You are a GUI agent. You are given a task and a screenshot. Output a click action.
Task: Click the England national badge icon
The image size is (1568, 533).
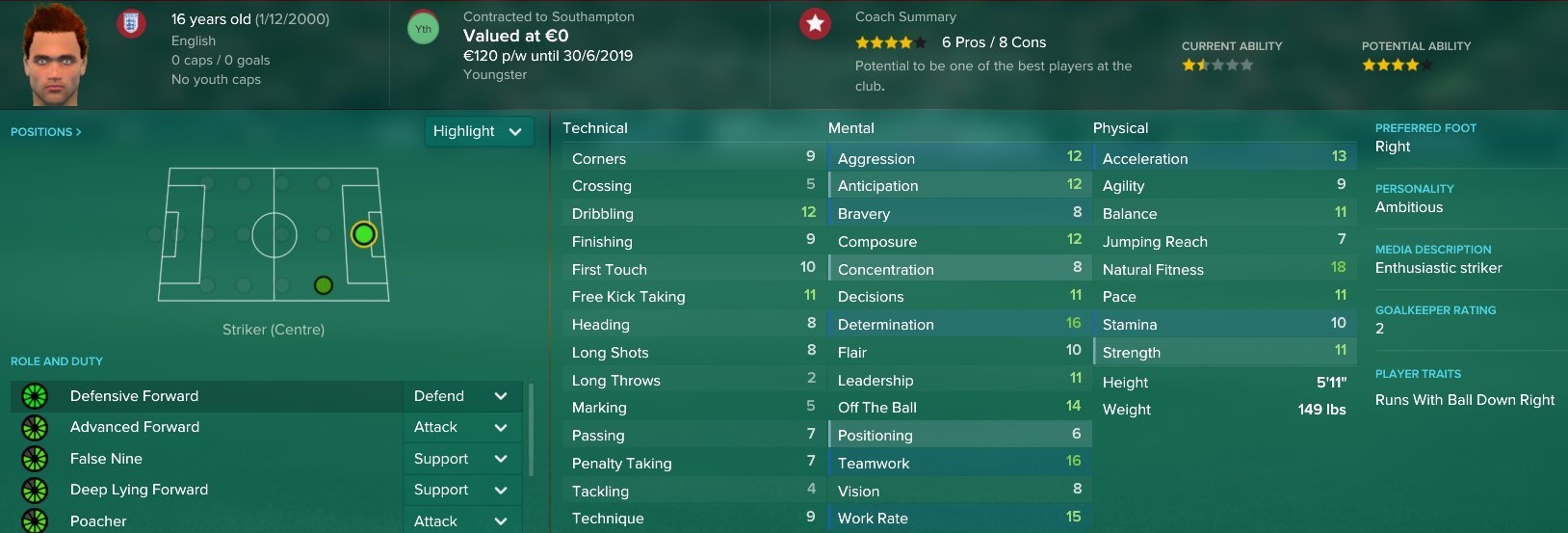coord(131,23)
